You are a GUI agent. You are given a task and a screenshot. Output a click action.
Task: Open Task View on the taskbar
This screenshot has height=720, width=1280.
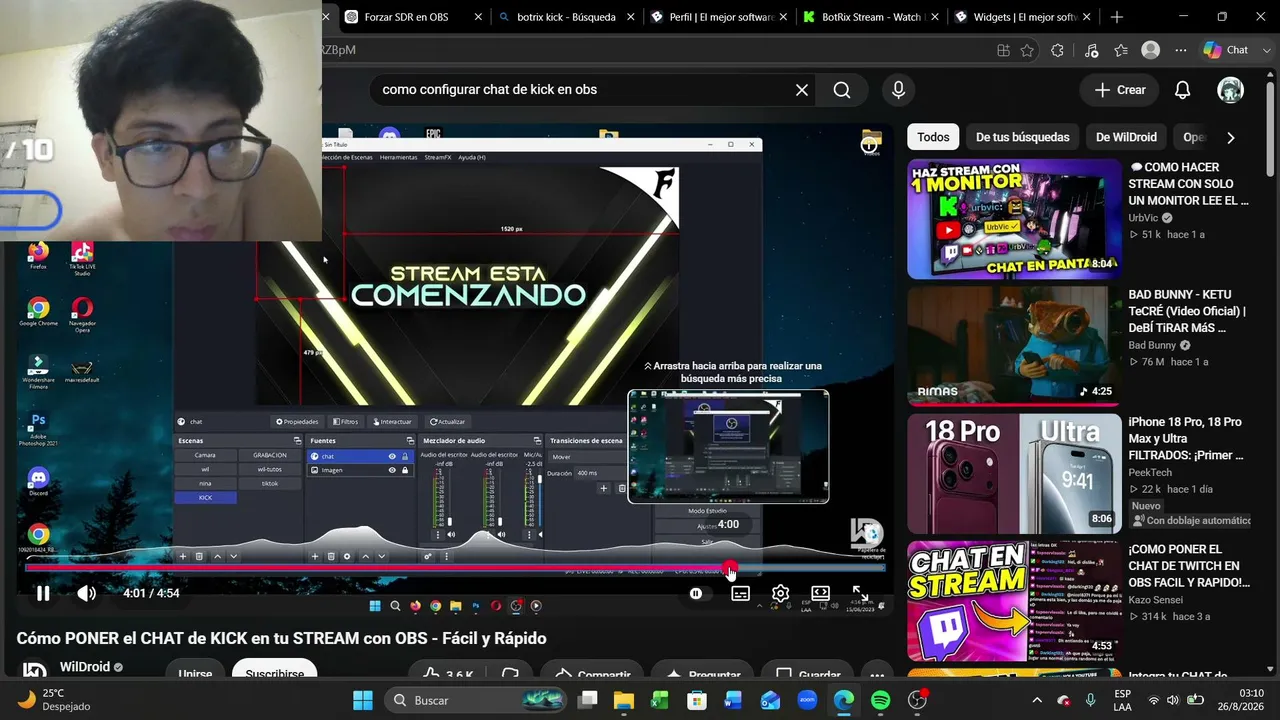click(588, 700)
